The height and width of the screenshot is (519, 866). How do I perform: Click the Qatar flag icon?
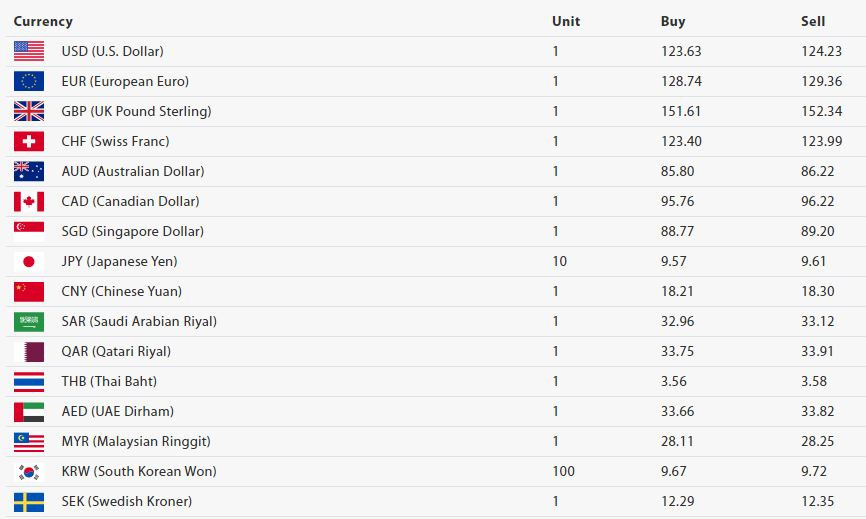coord(29,352)
